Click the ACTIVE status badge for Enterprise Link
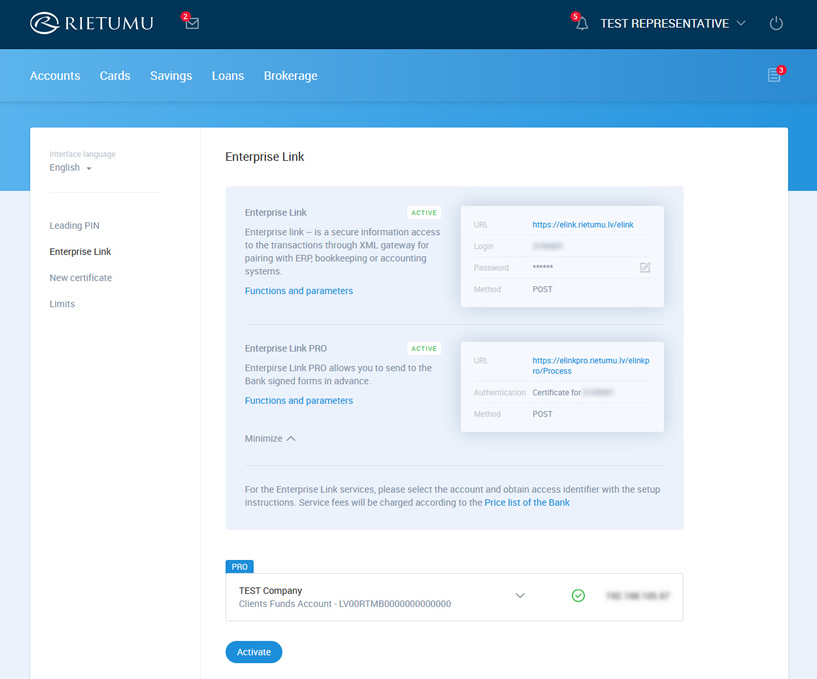The image size is (817, 679). pos(423,212)
